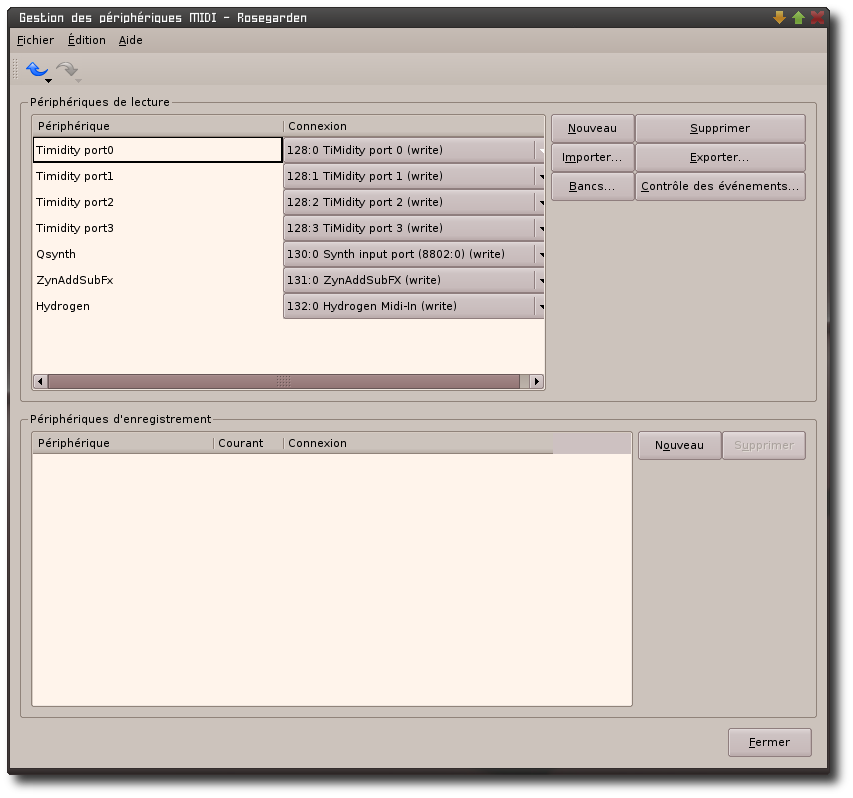Click Nouveau in recording devices section
The height and width of the screenshot is (798, 853).
point(679,446)
